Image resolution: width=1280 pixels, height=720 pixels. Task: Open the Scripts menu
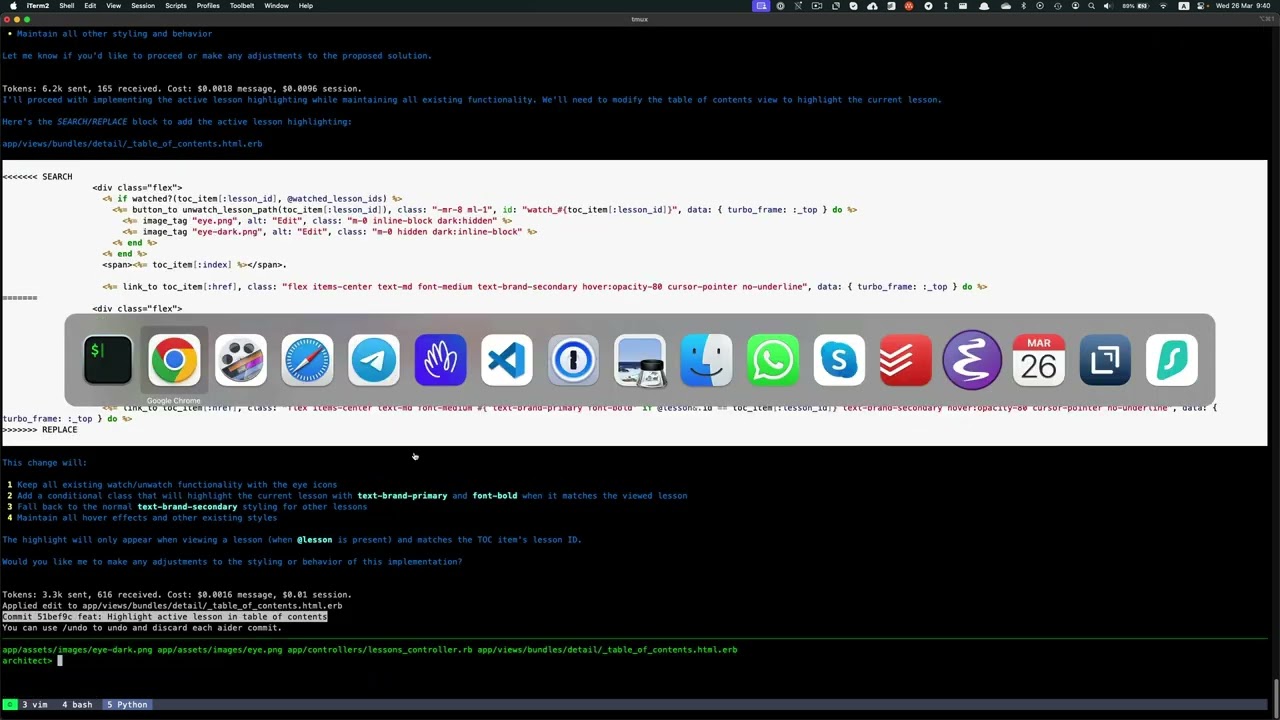(x=176, y=6)
